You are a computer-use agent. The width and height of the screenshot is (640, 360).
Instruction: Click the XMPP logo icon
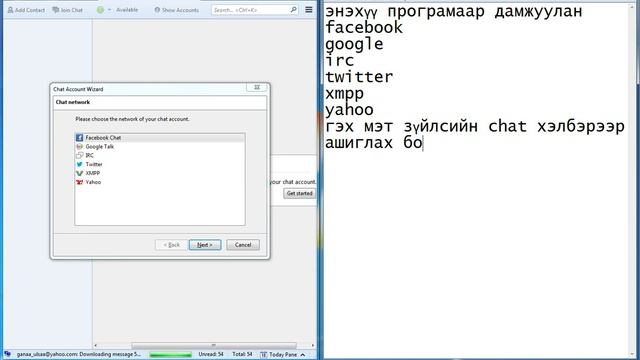[80, 173]
